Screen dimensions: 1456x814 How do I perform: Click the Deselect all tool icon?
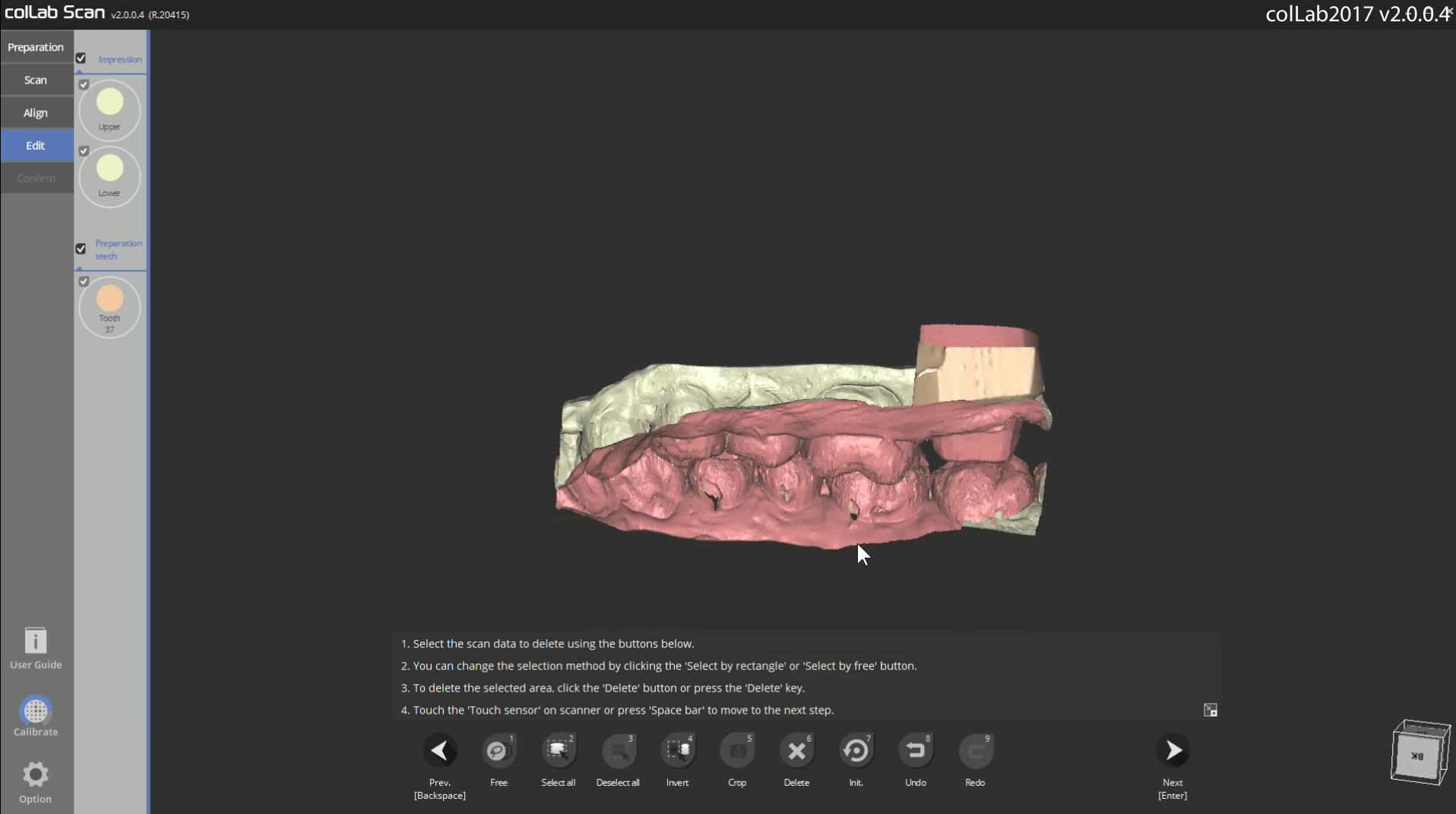click(618, 751)
